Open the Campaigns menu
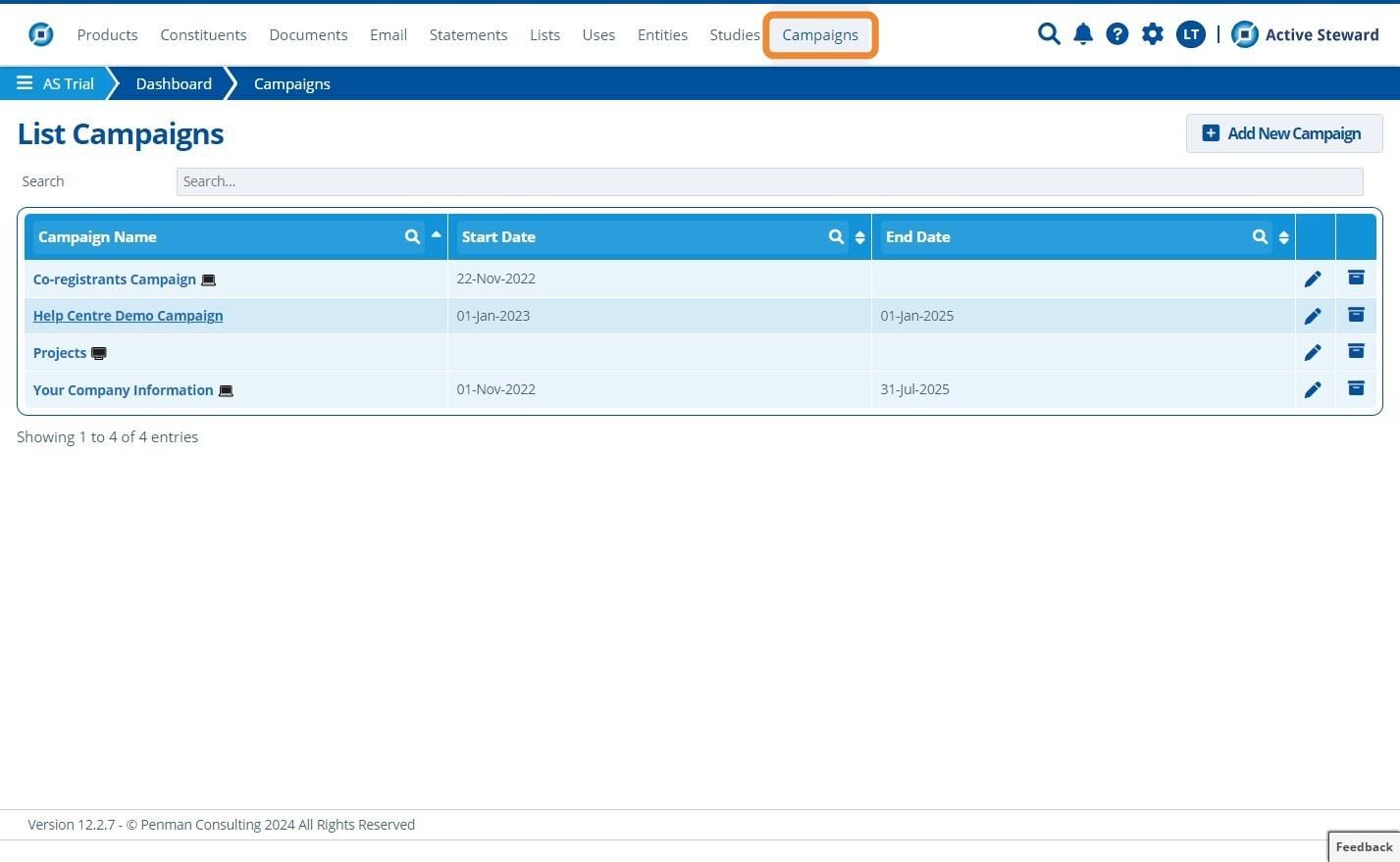The image size is (1400, 862). pyautogui.click(x=820, y=35)
